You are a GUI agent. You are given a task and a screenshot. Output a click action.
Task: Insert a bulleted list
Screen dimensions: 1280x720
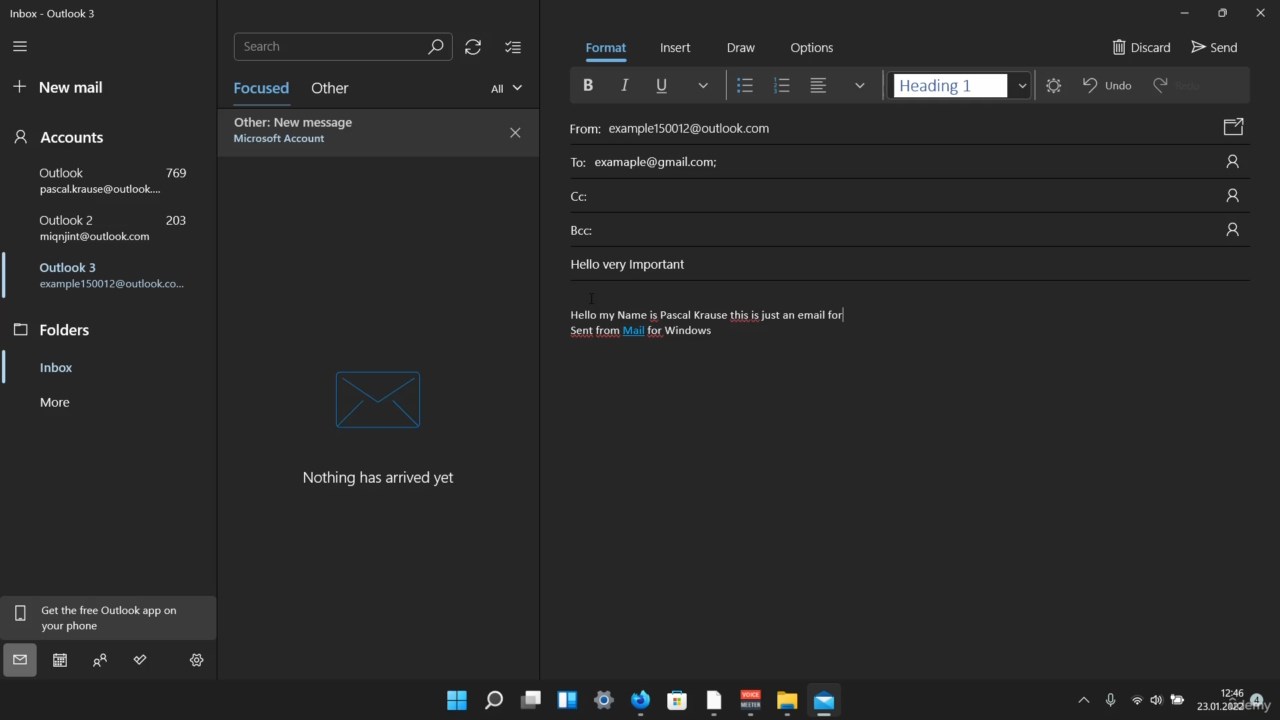click(x=745, y=86)
